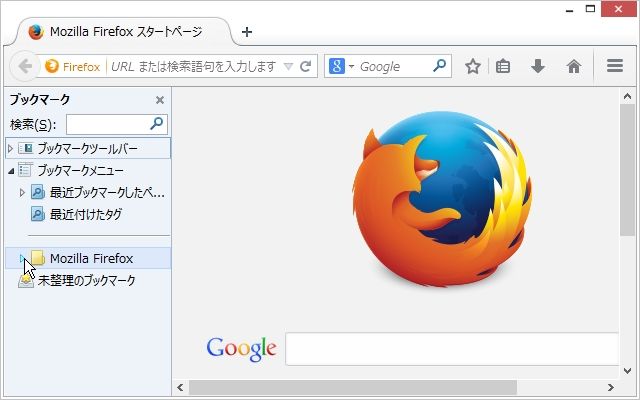The image size is (640, 400).
Task: Click the vertical scrollbar thumb
Action: click(627, 170)
